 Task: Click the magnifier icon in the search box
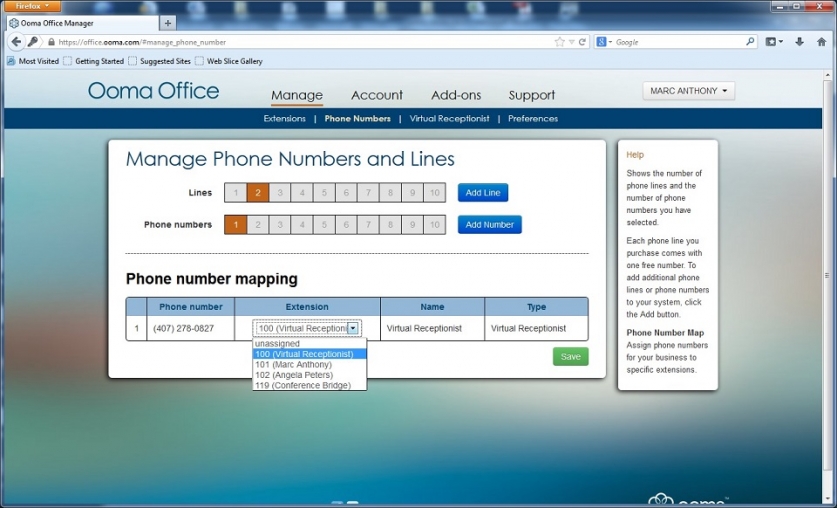(x=749, y=41)
